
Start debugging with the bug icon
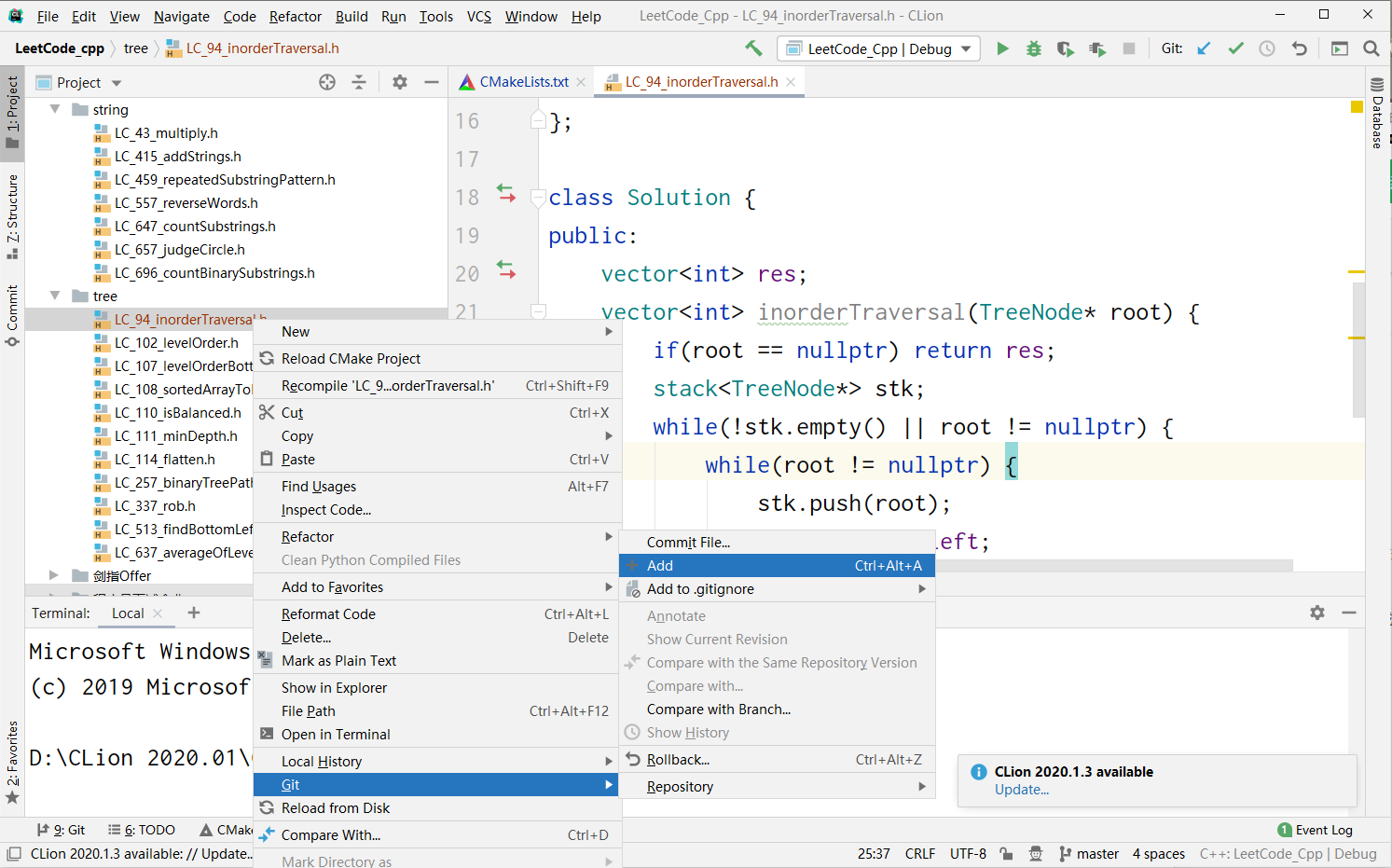[x=1034, y=48]
